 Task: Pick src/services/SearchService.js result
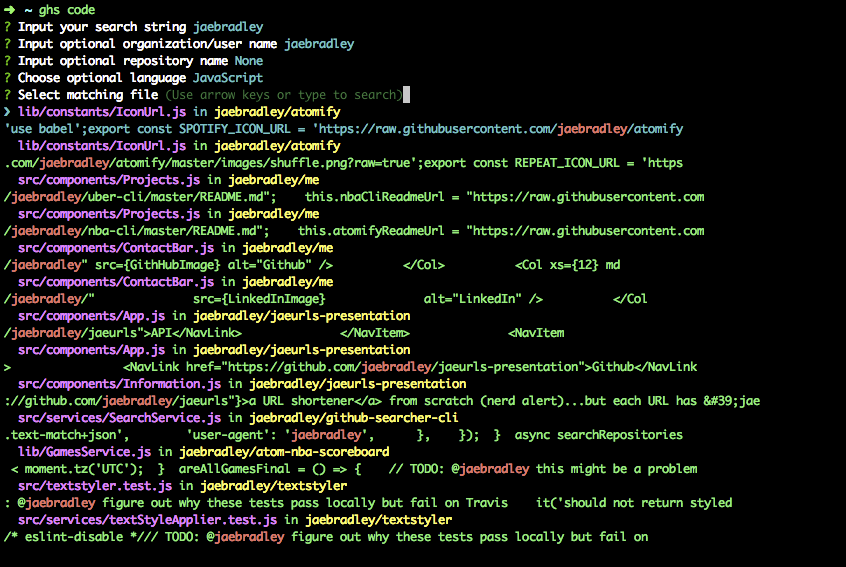pos(238,418)
